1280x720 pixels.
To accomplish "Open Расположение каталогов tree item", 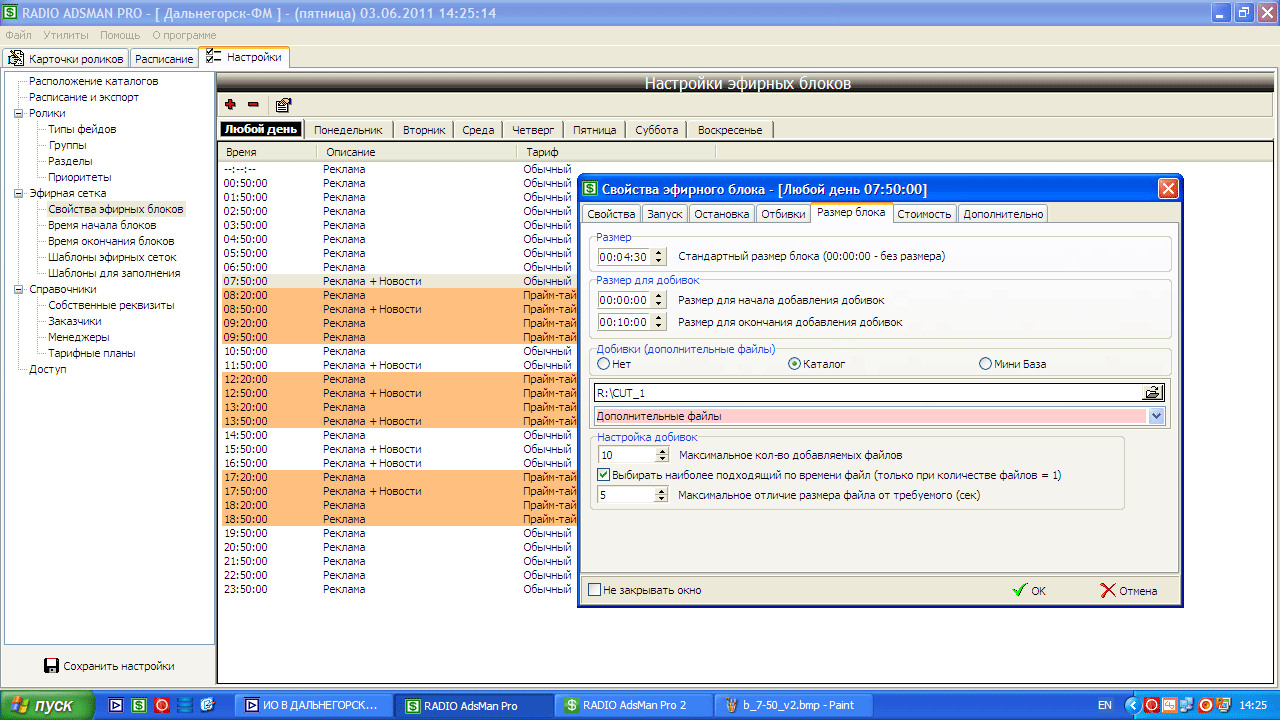I will click(x=93, y=81).
